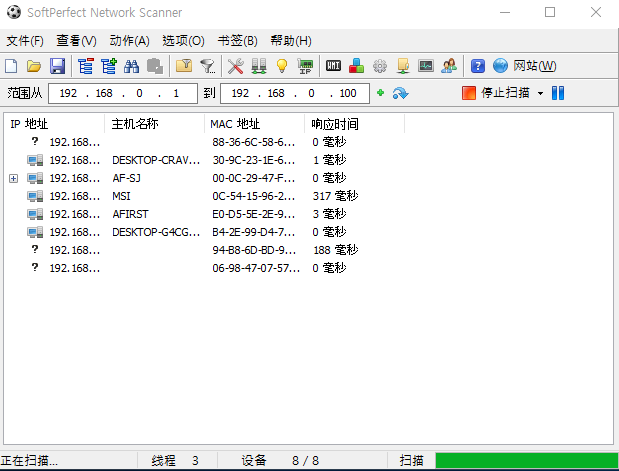
Task: Open program options via wrench and screwdriver icon
Action: coord(236,66)
